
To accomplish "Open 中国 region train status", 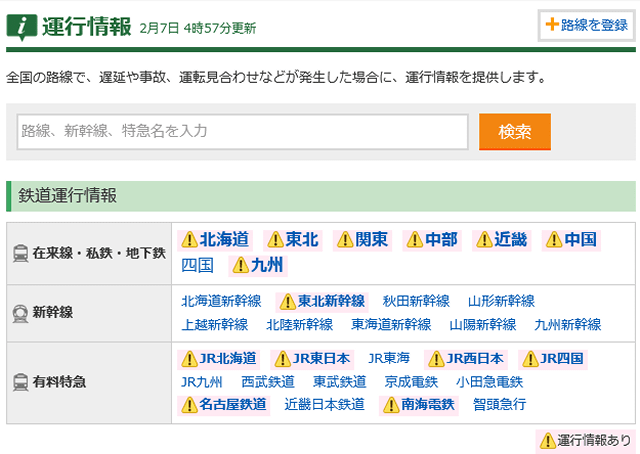I will click(x=581, y=240).
